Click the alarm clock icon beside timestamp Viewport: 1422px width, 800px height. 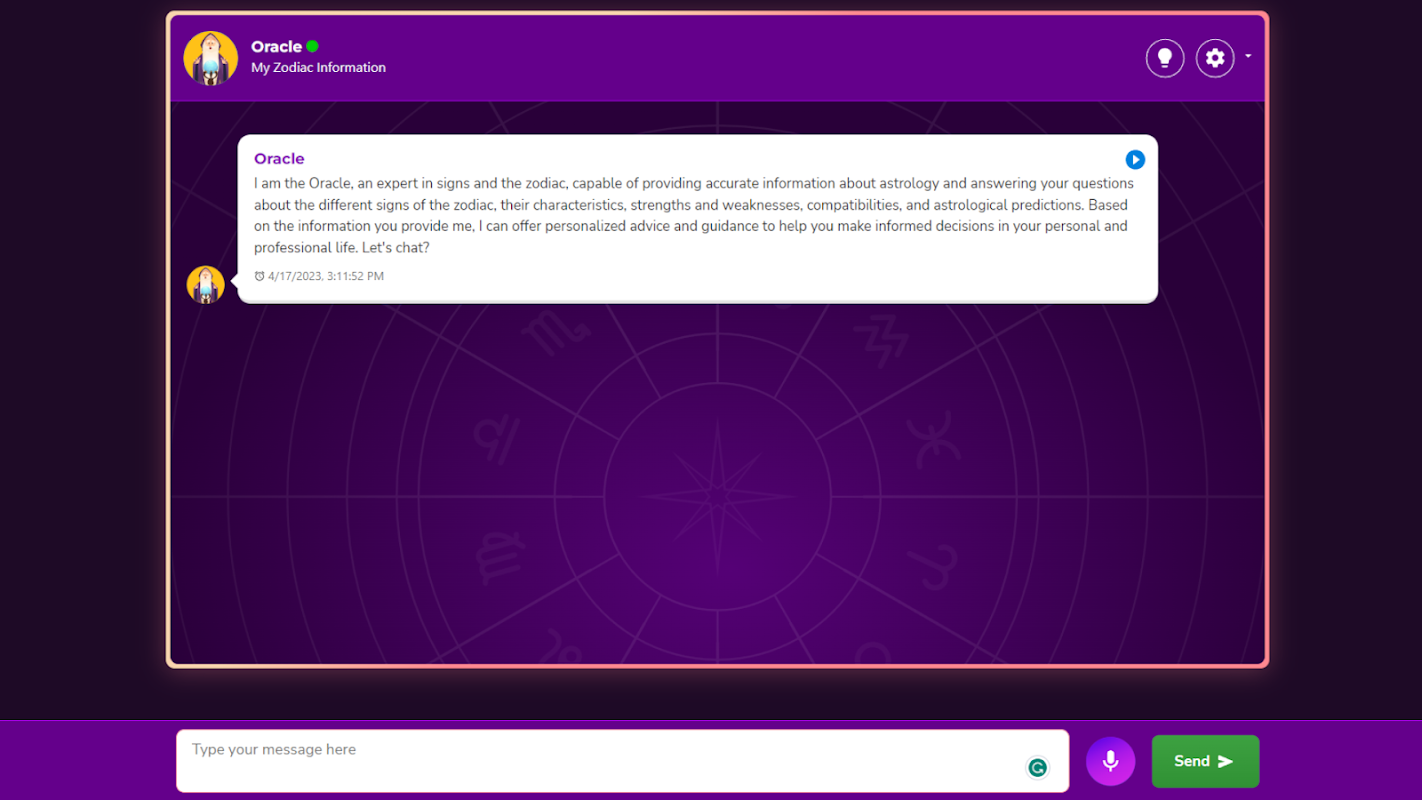tap(260, 276)
